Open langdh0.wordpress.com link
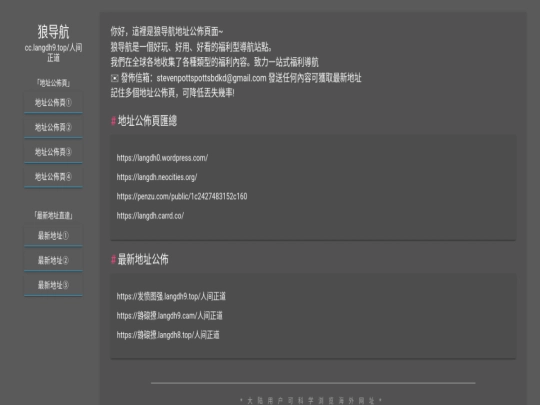Image resolution: width=540 pixels, height=405 pixels. [162, 158]
